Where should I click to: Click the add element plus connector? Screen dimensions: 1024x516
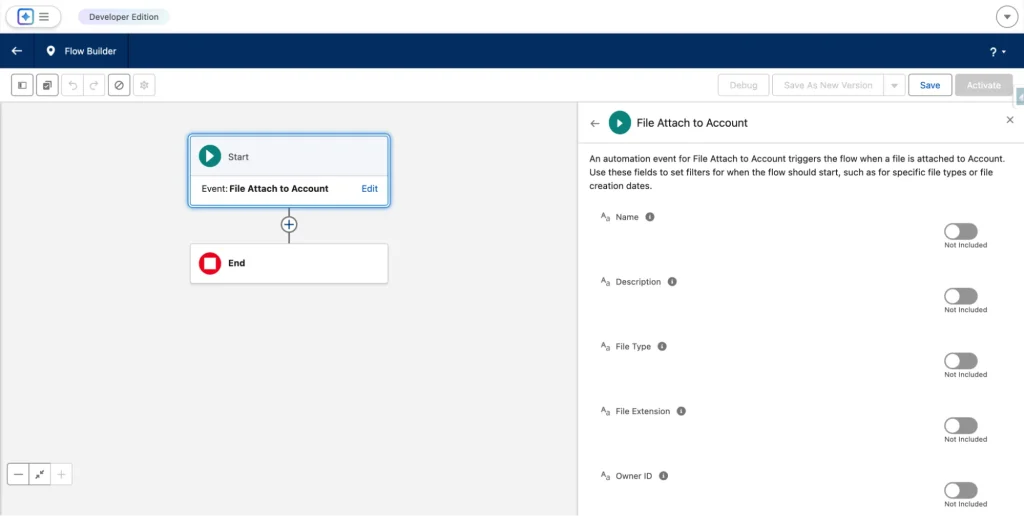pos(289,225)
